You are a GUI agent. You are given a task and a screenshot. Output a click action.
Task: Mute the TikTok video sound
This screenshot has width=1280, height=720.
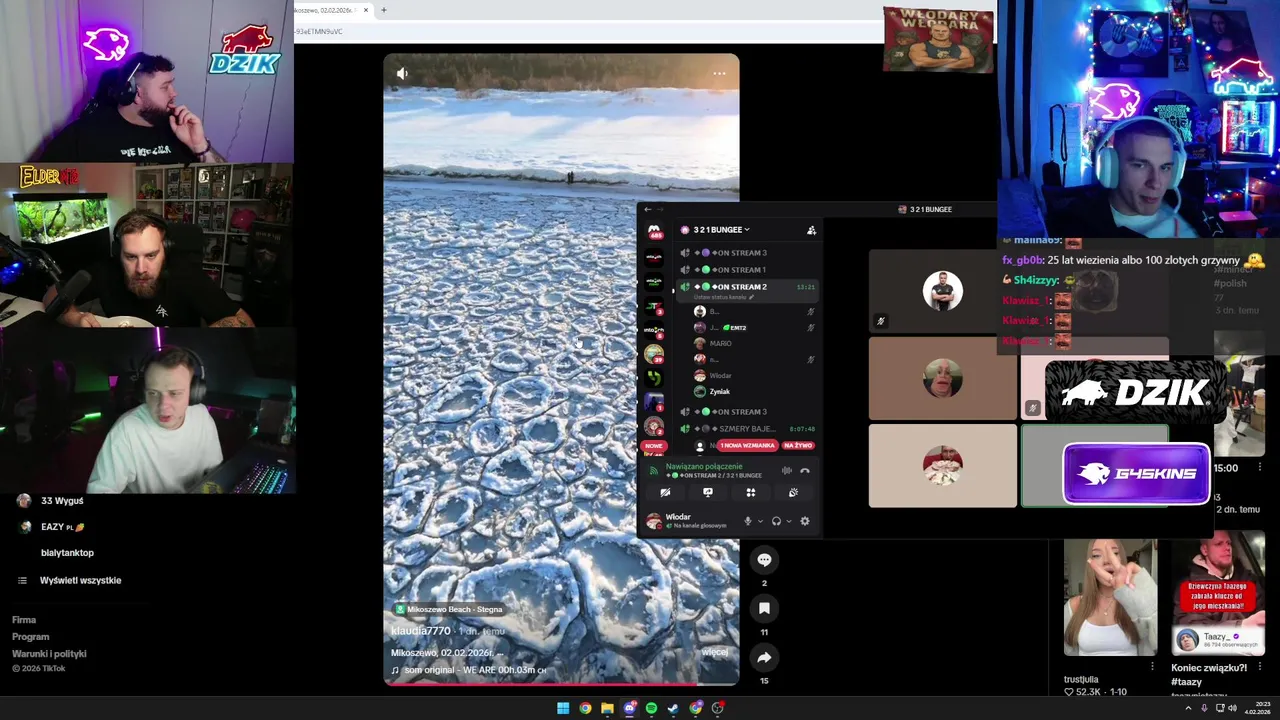(x=402, y=73)
